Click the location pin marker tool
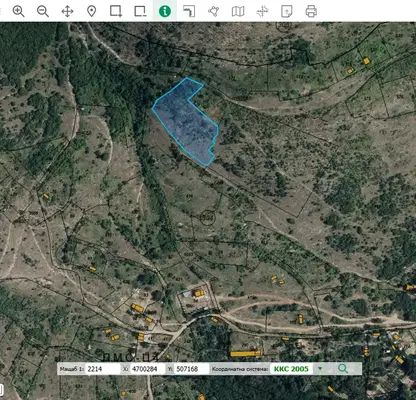416x400 pixels. tap(91, 11)
